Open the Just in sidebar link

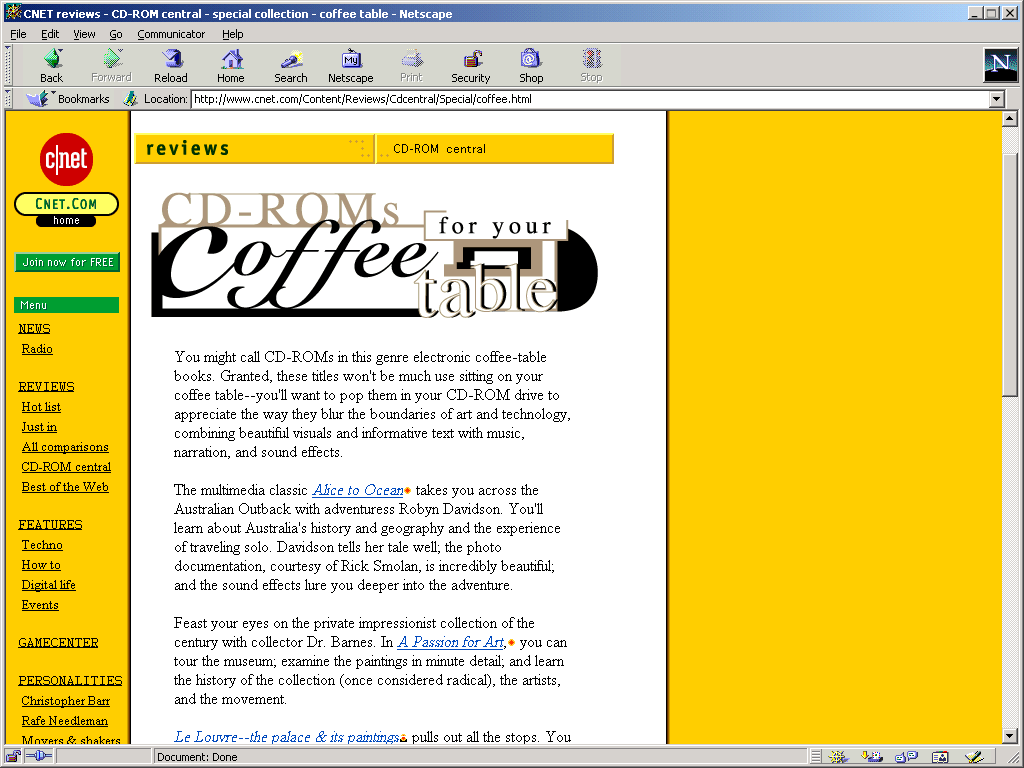click(39, 427)
